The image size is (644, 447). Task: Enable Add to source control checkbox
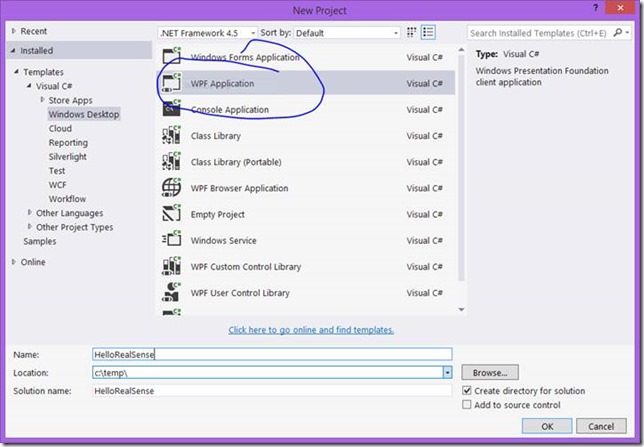pyautogui.click(x=467, y=405)
